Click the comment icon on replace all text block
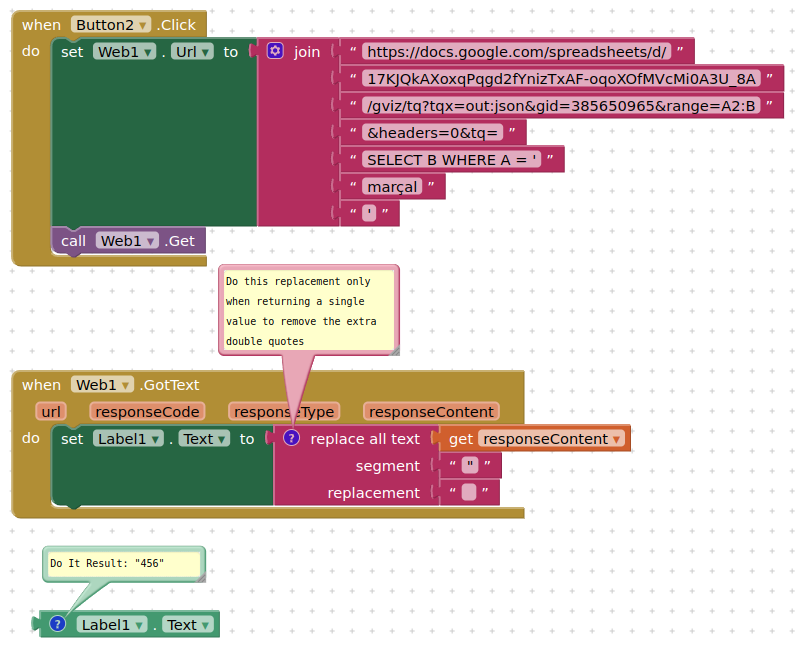The image size is (795, 646). click(291, 438)
